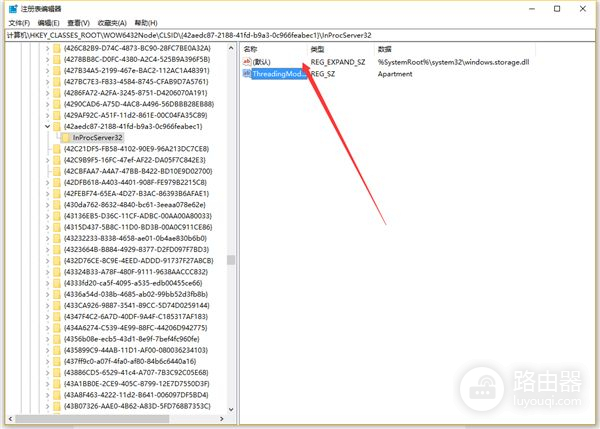The image size is (600, 429).
Task: Select key name {437ff9c0-a07f-4fa0-af80-84b6c6440a16}
Action: tap(130, 362)
